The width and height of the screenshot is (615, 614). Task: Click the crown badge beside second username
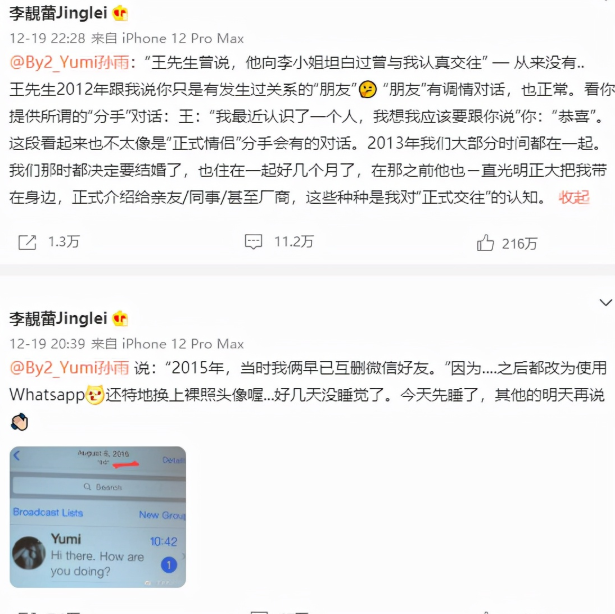pos(120,319)
